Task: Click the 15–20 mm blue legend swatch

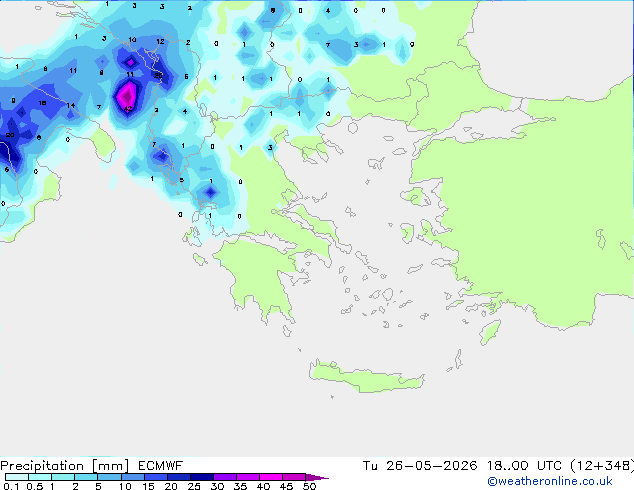Action: [x=156, y=477]
